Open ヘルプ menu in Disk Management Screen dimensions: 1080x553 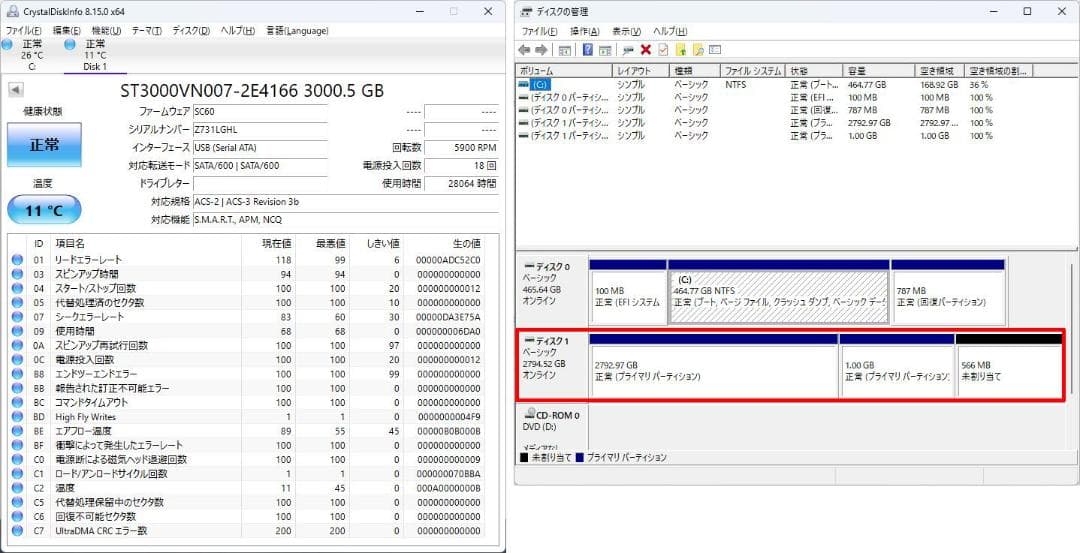pos(670,32)
